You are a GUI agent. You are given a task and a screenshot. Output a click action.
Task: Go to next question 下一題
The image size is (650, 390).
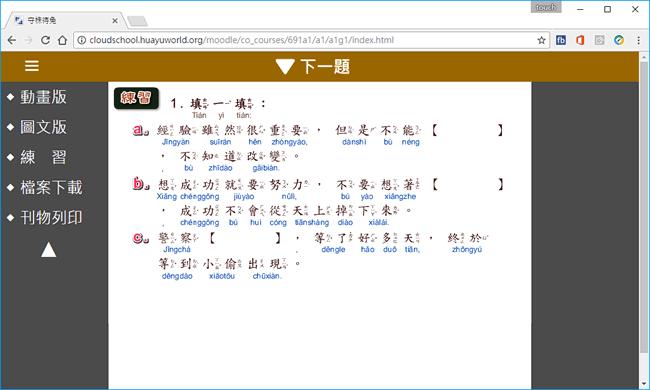313,66
